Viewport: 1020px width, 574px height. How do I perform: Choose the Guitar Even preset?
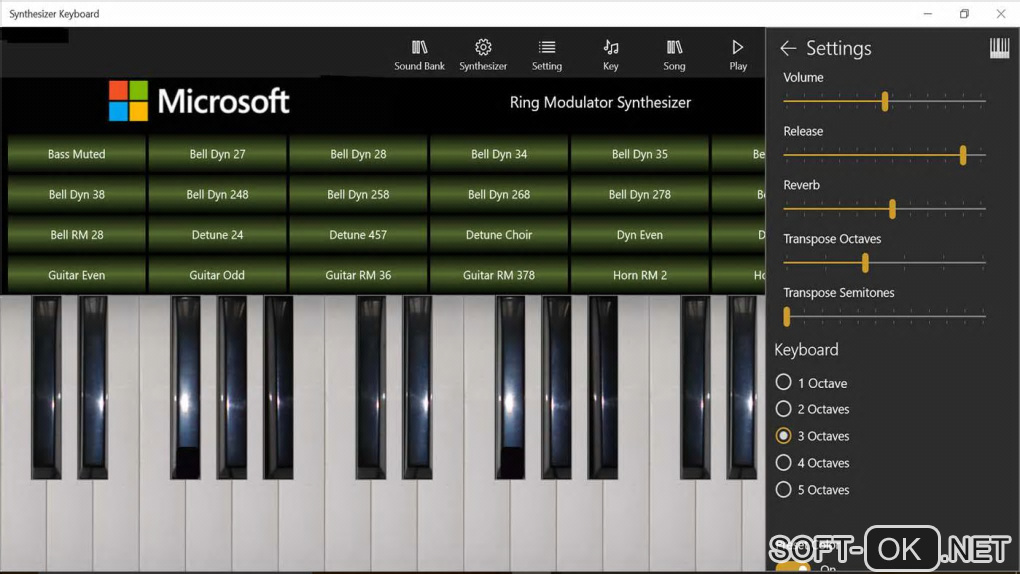point(76,275)
